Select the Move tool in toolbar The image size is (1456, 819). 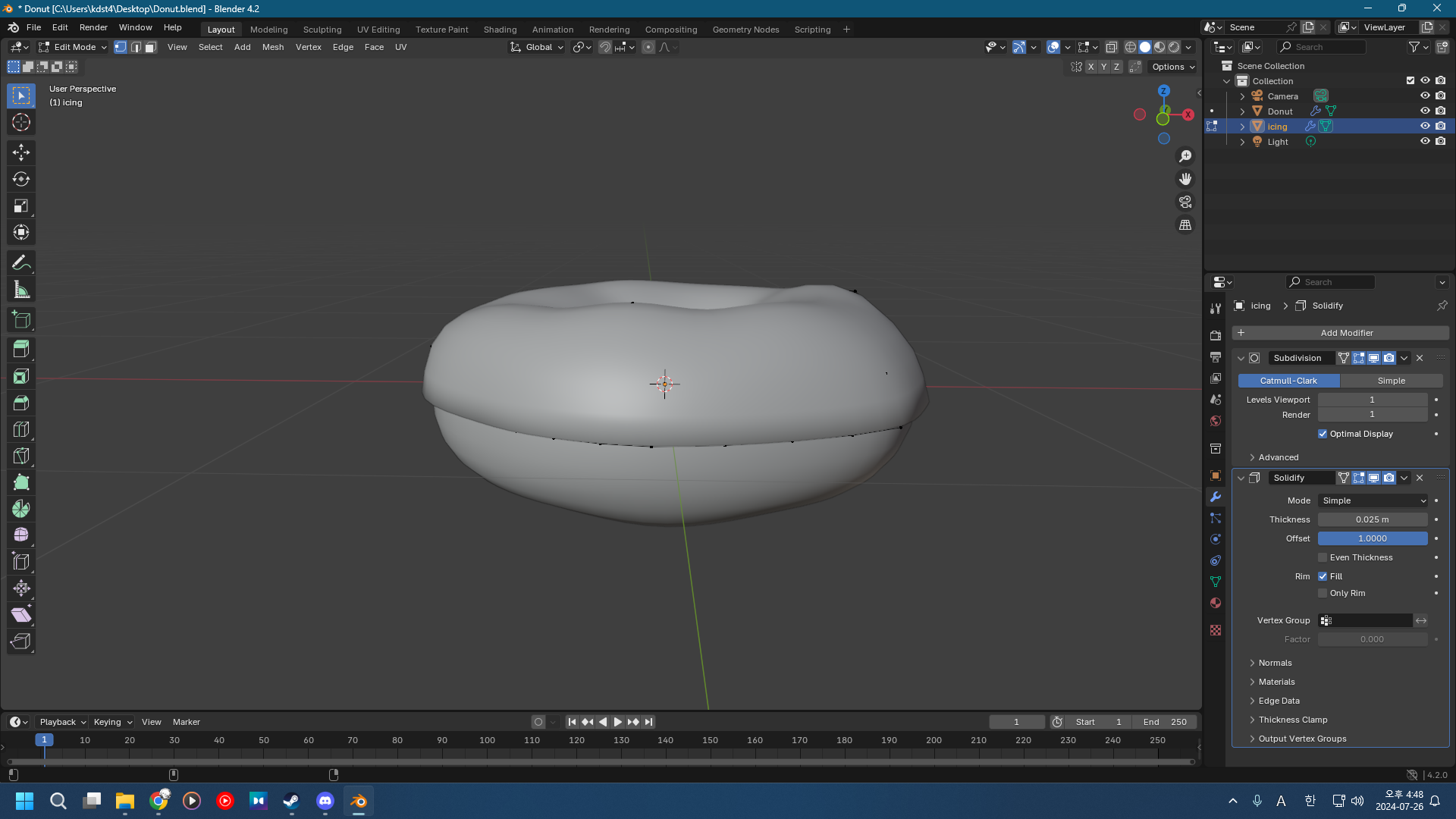click(x=21, y=152)
